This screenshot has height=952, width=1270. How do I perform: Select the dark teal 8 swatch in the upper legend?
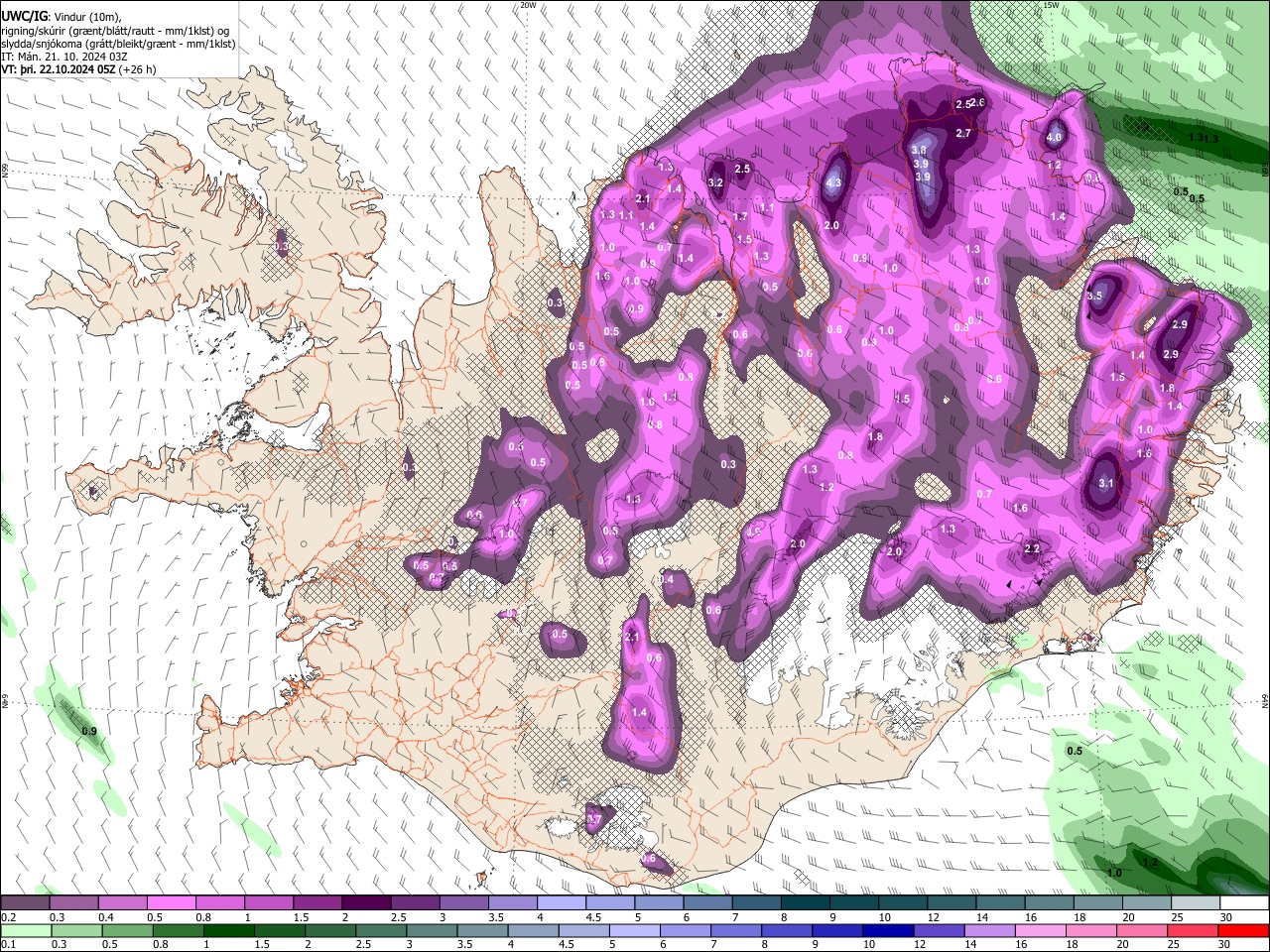click(806, 903)
